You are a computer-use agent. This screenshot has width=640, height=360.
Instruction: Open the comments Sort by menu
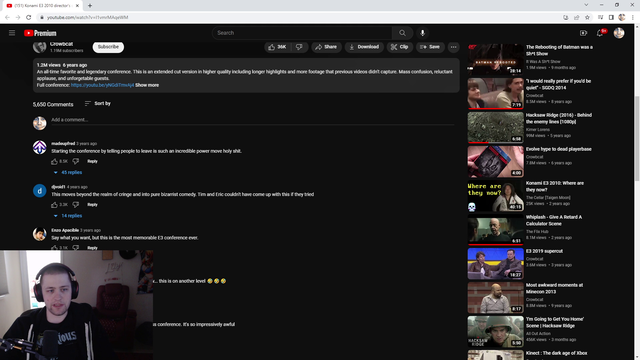98,104
